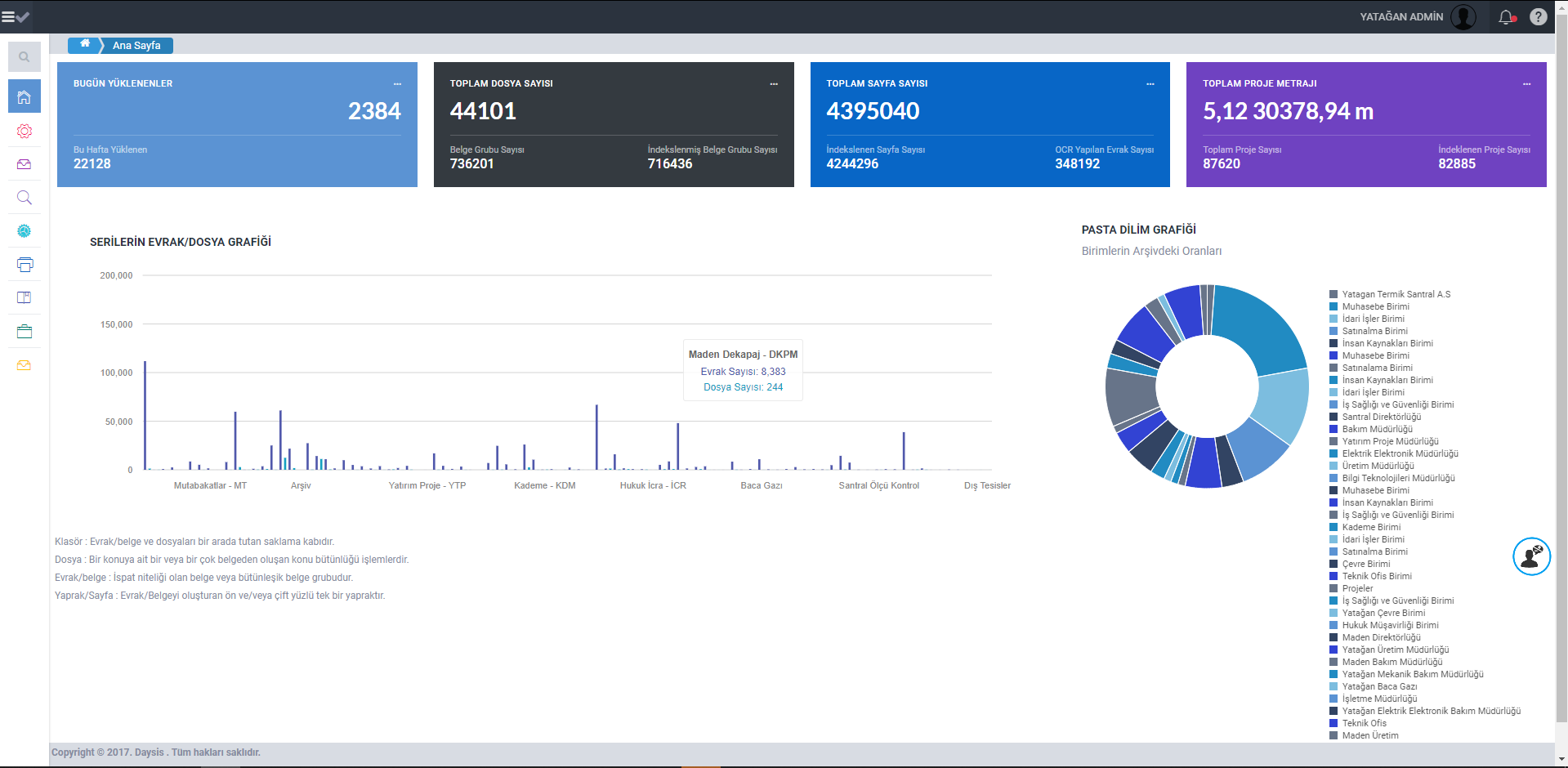
Task: Toggle Hukuk Müşavirliği Birimi legend entry
Action: tap(1390, 625)
